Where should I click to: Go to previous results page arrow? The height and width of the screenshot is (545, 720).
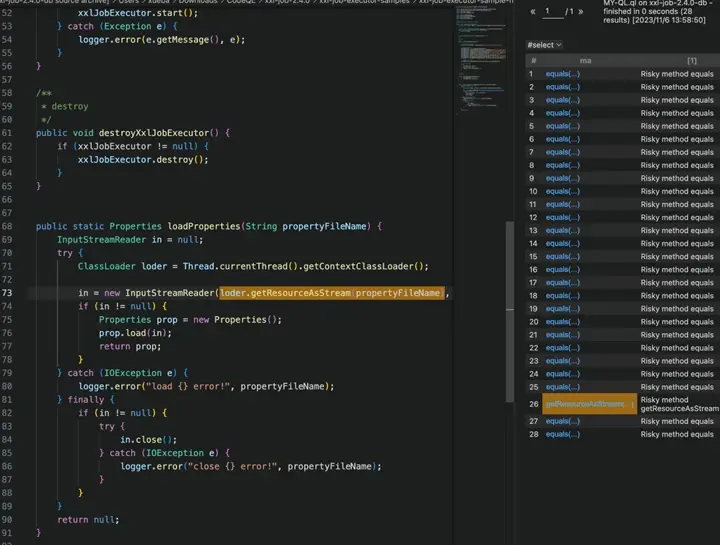point(533,11)
